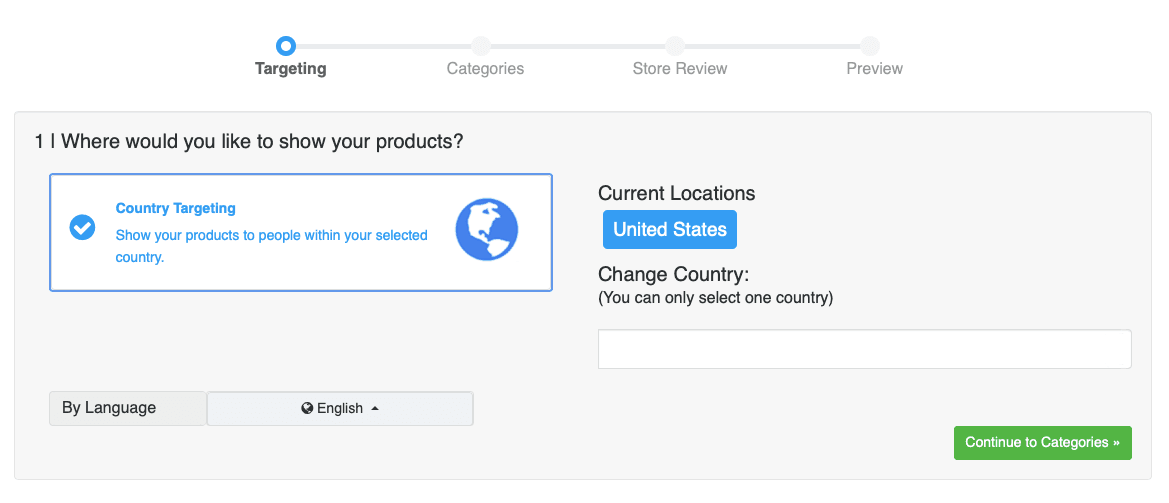Image resolution: width=1169 pixels, height=503 pixels.
Task: Click the checkmark icon beside Country Targeting
Action: click(x=82, y=228)
